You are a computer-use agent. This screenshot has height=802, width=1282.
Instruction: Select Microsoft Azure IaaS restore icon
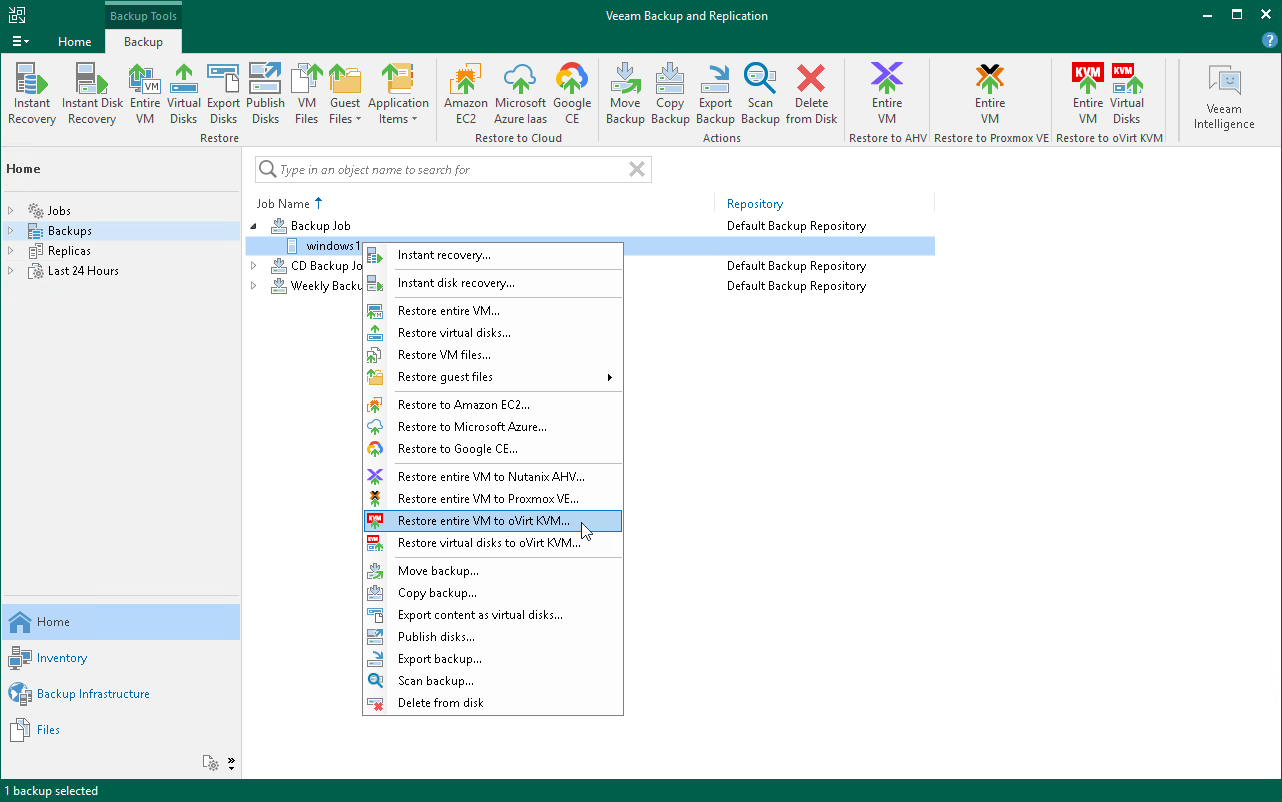(520, 94)
